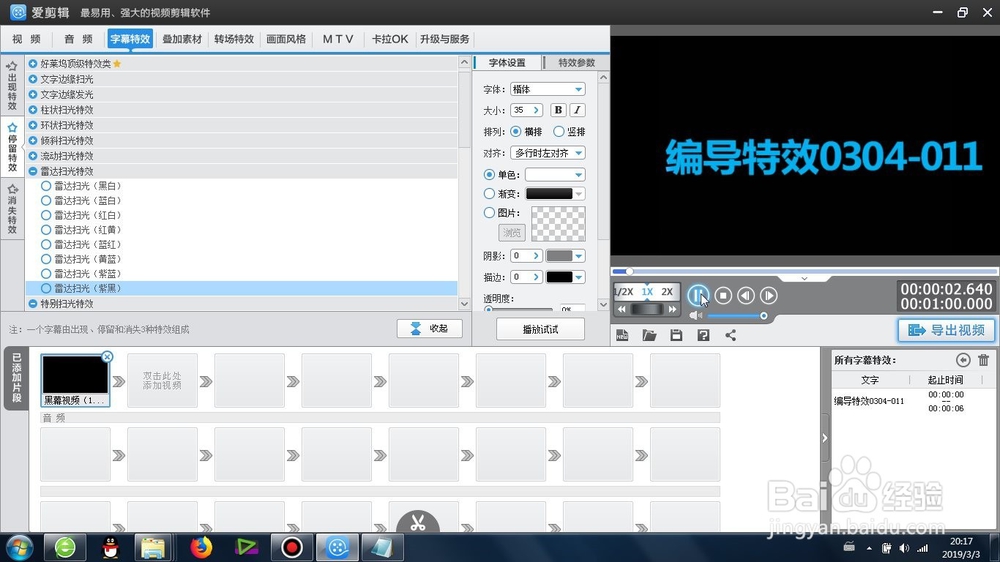The image size is (1000, 562).
Task: Open Firefox from taskbar
Action: coord(201,547)
